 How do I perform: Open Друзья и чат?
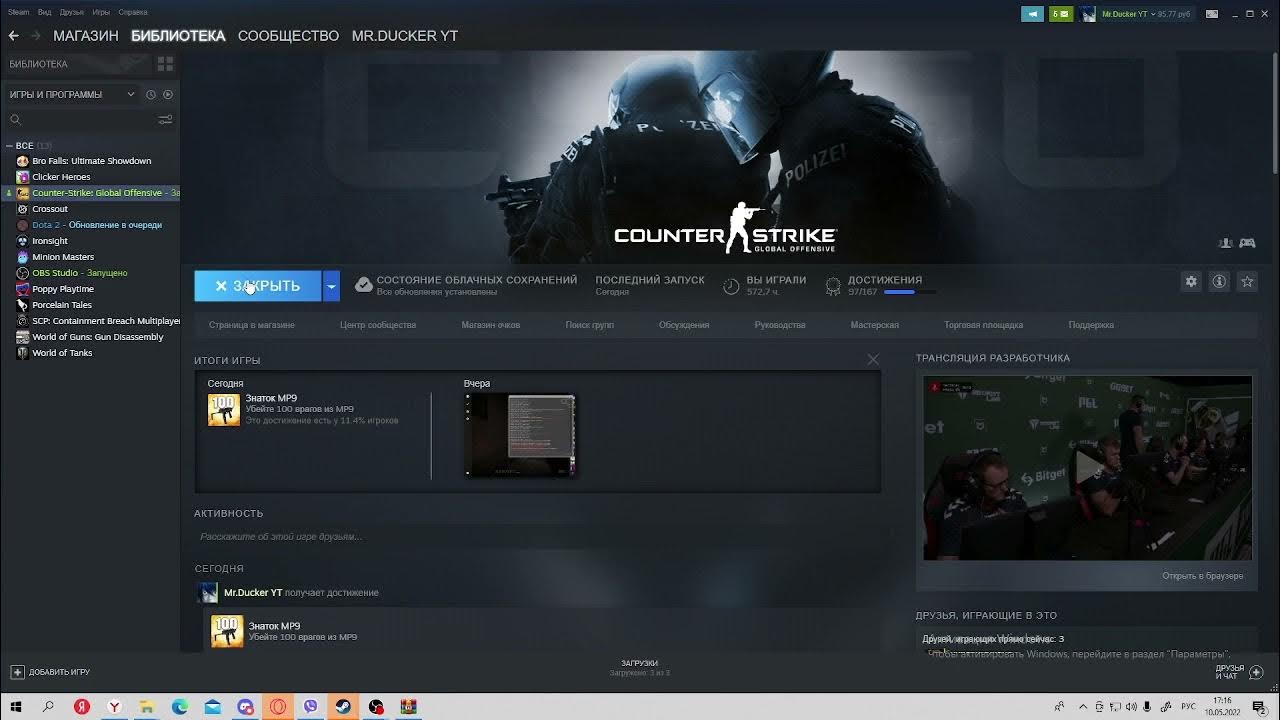(x=1239, y=672)
